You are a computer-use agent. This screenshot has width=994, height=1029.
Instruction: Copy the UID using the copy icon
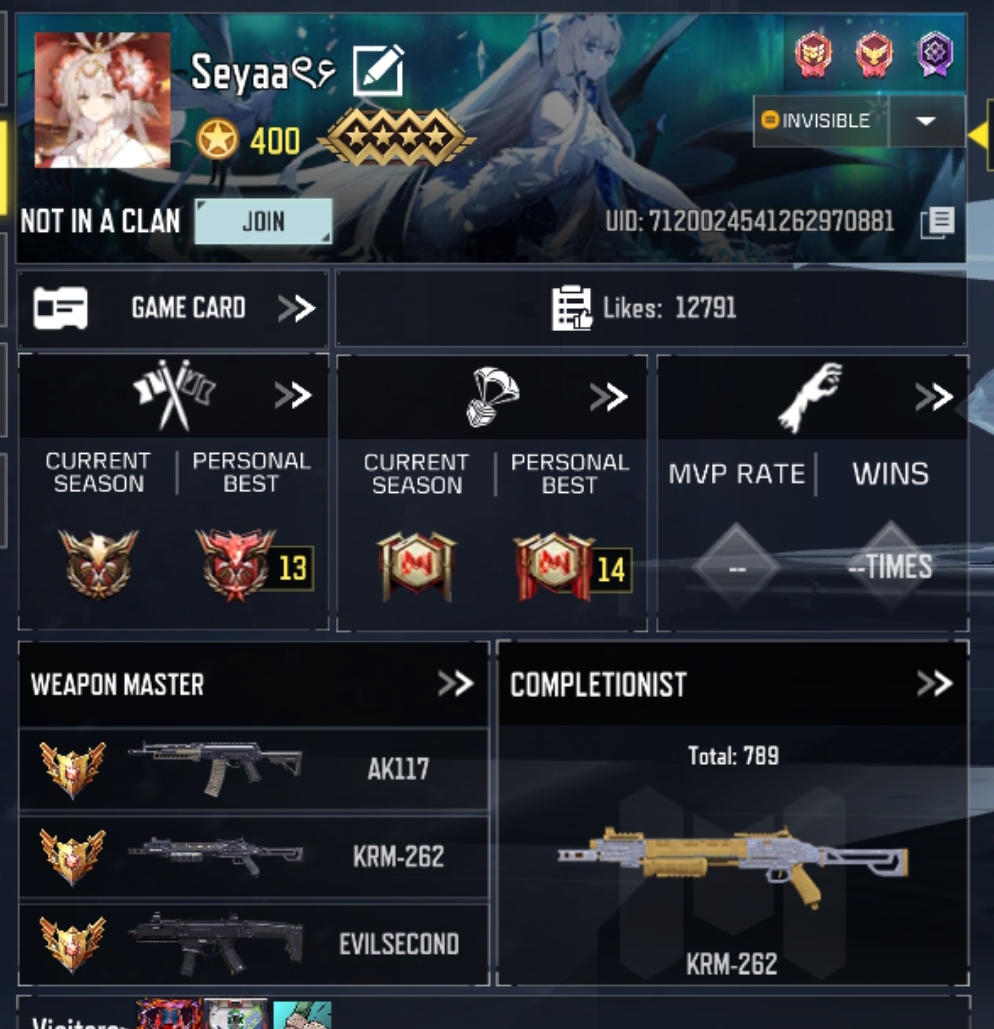point(938,223)
